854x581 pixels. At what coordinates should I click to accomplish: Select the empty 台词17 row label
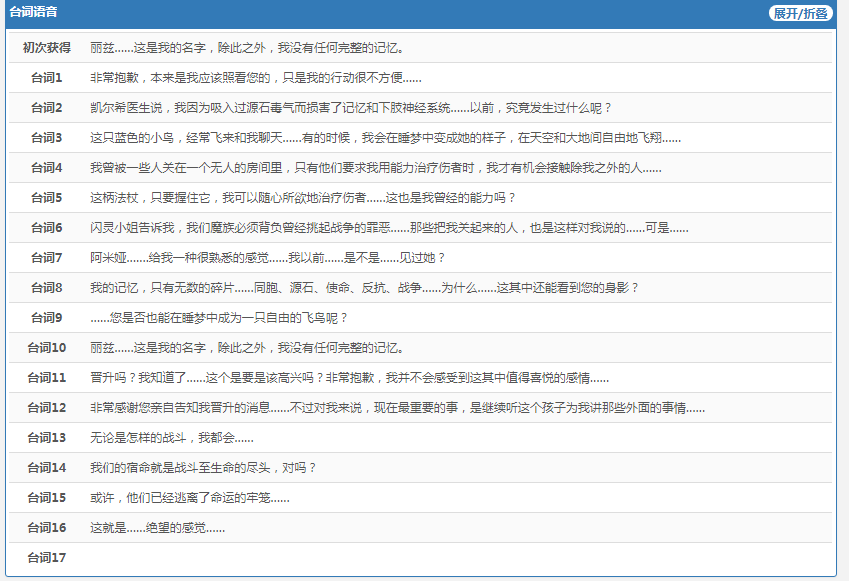pos(47,558)
